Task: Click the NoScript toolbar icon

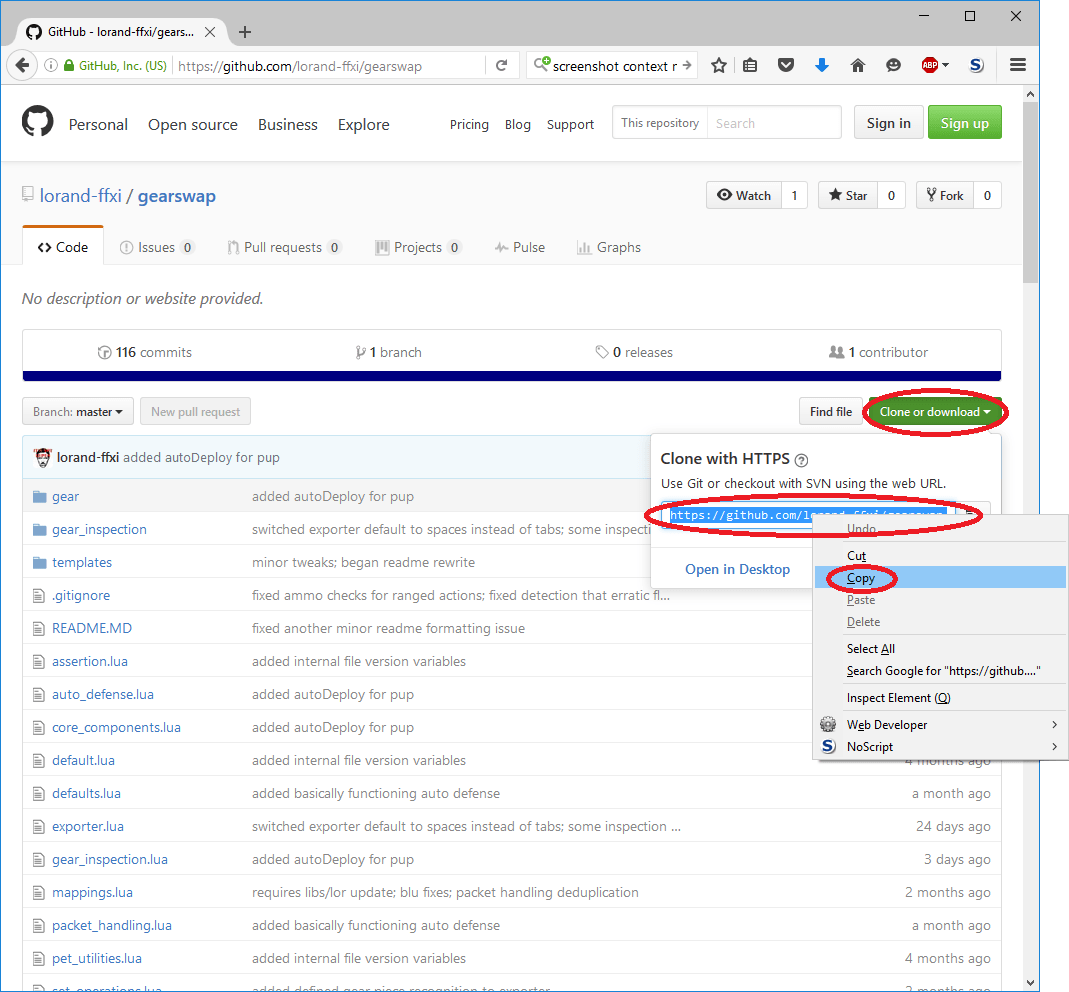Action: coord(976,65)
